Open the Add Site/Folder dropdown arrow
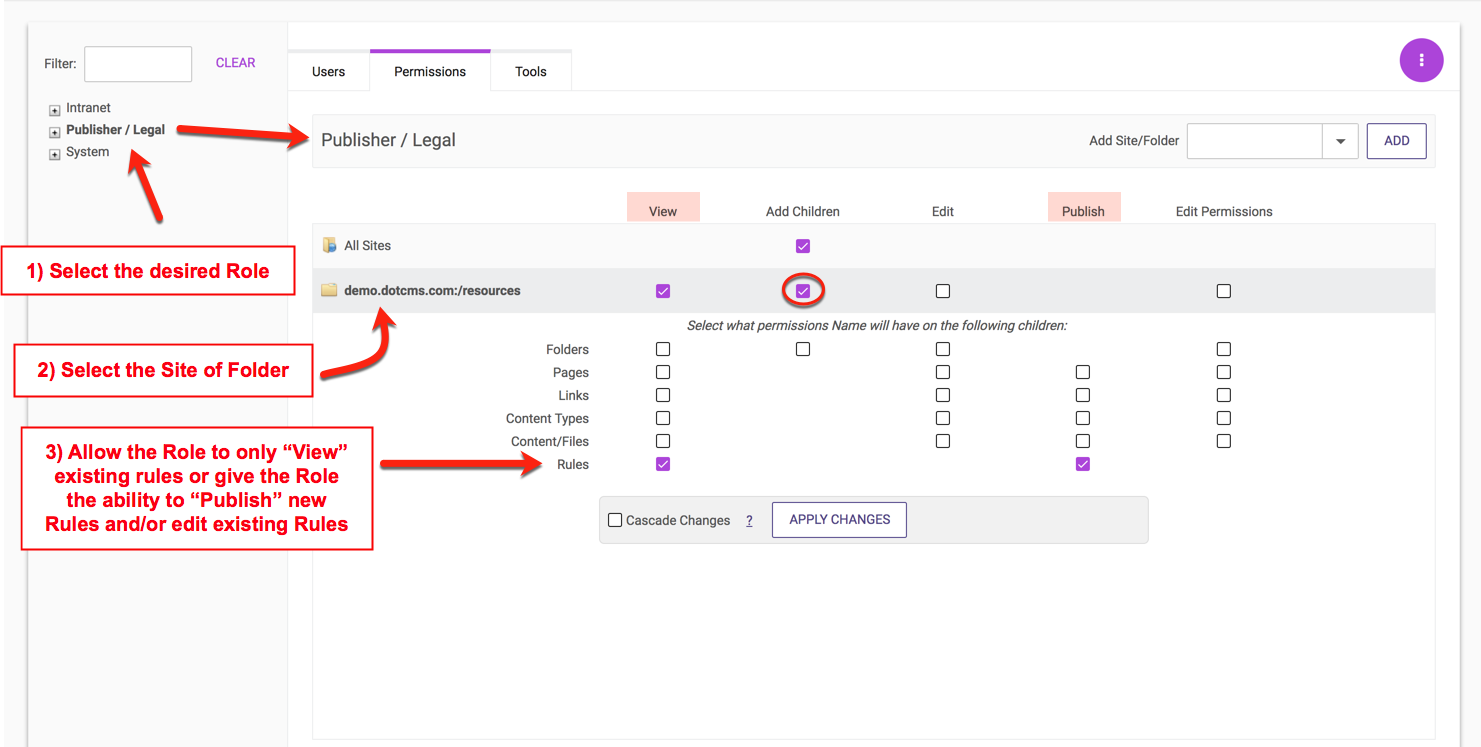1481x747 pixels. [x=1340, y=141]
